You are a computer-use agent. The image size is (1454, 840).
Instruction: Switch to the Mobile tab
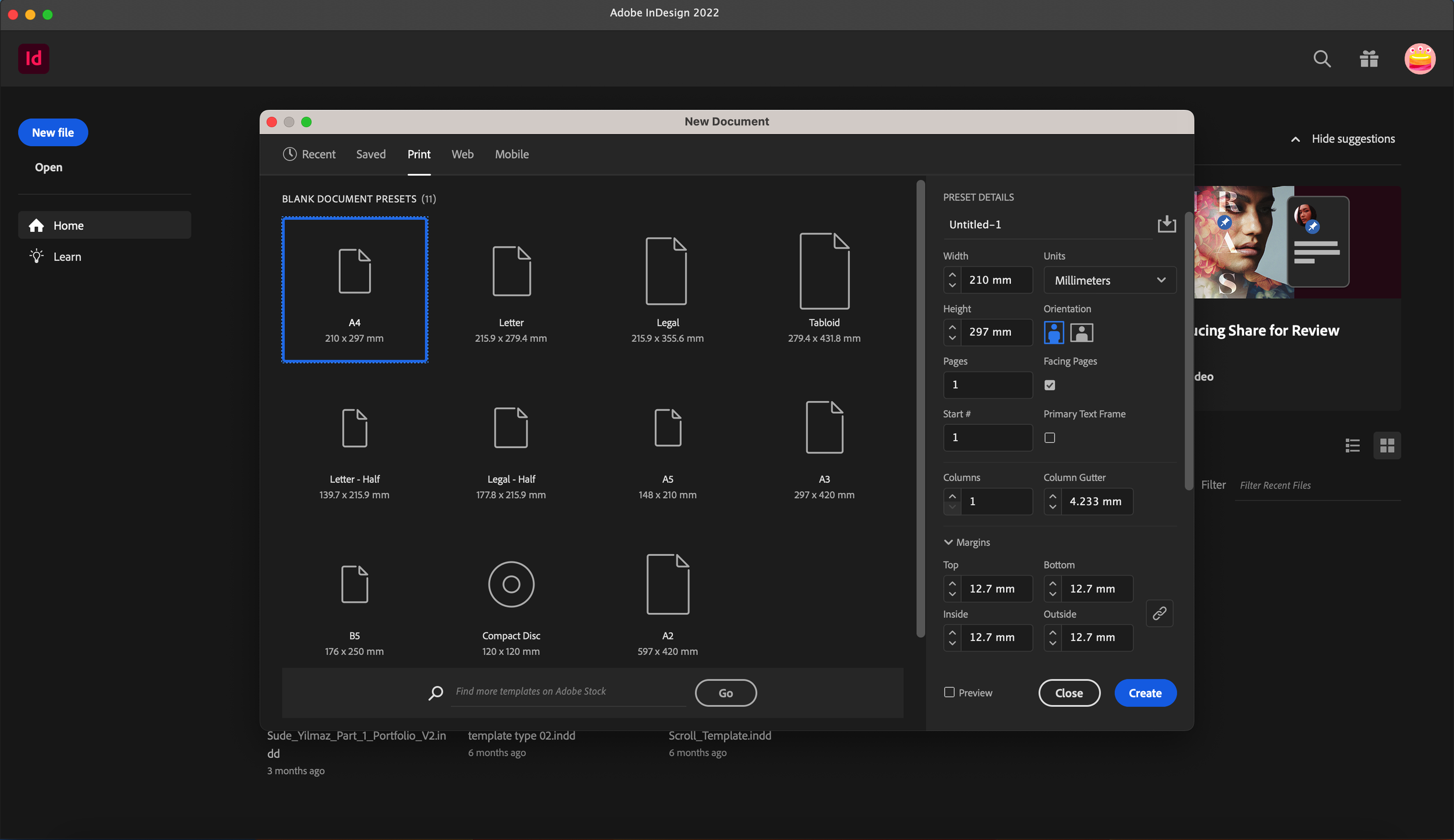(512, 154)
